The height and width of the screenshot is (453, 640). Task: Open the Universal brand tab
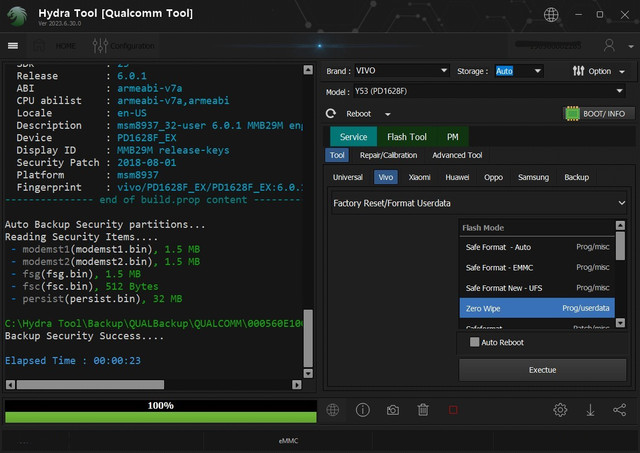pos(348,177)
